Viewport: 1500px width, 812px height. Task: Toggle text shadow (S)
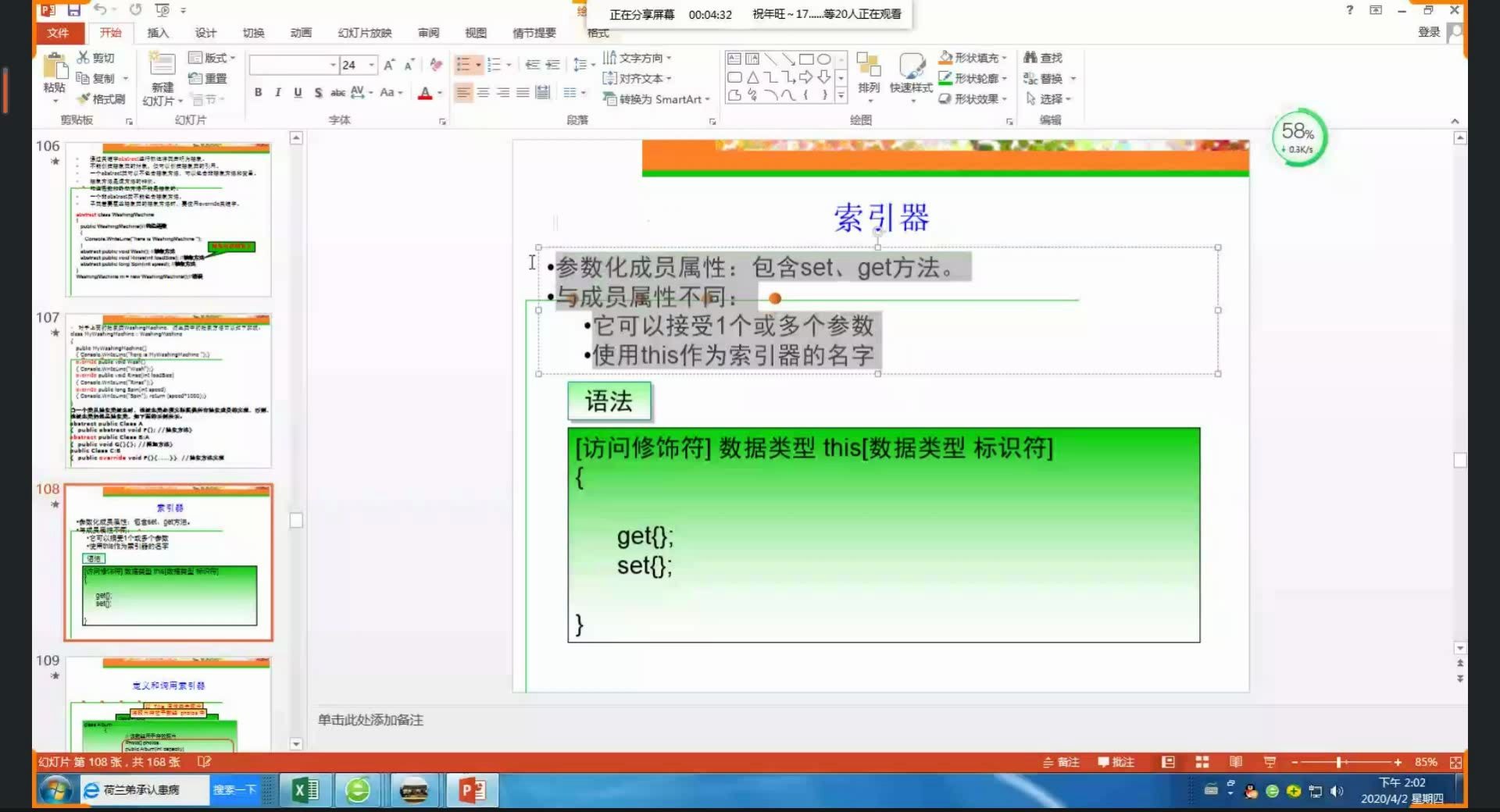click(318, 92)
